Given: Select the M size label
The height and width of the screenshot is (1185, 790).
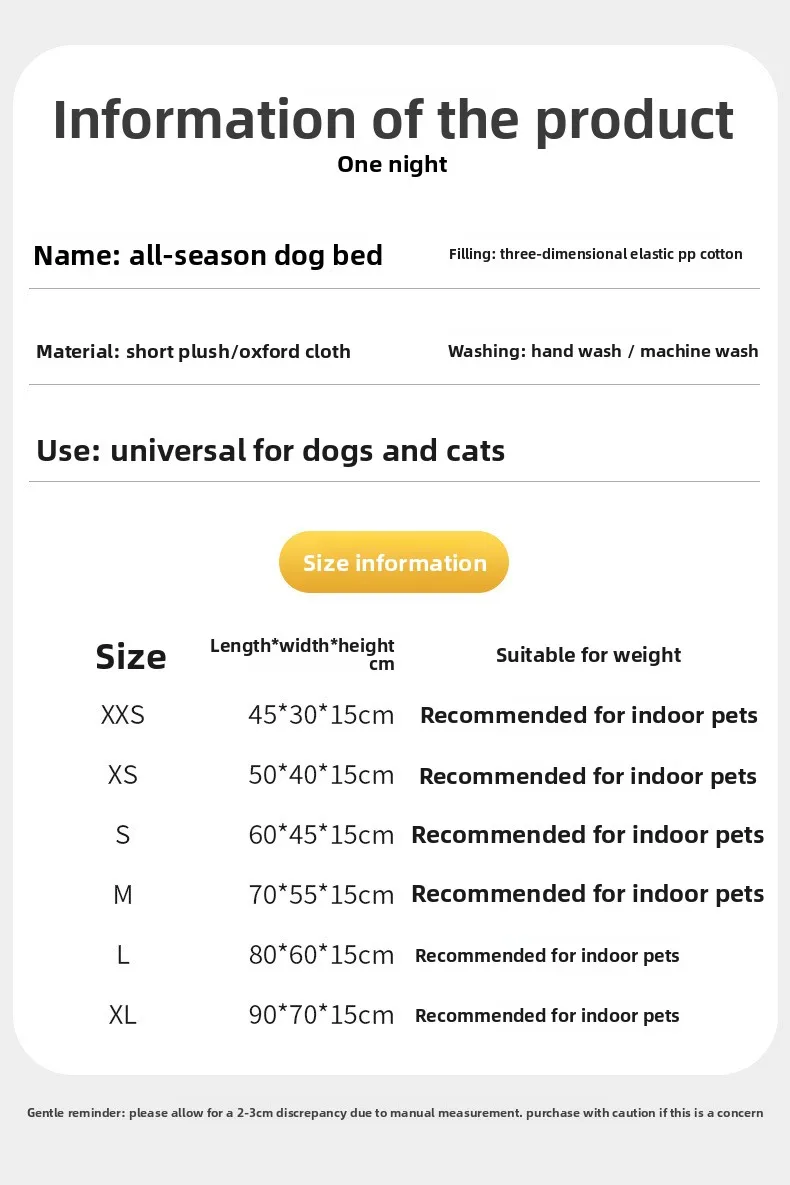Looking at the screenshot, I should pyautogui.click(x=123, y=894).
